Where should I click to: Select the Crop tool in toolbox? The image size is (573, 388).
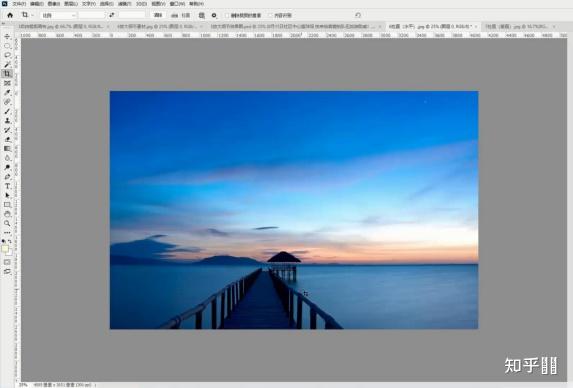[x=7, y=74]
